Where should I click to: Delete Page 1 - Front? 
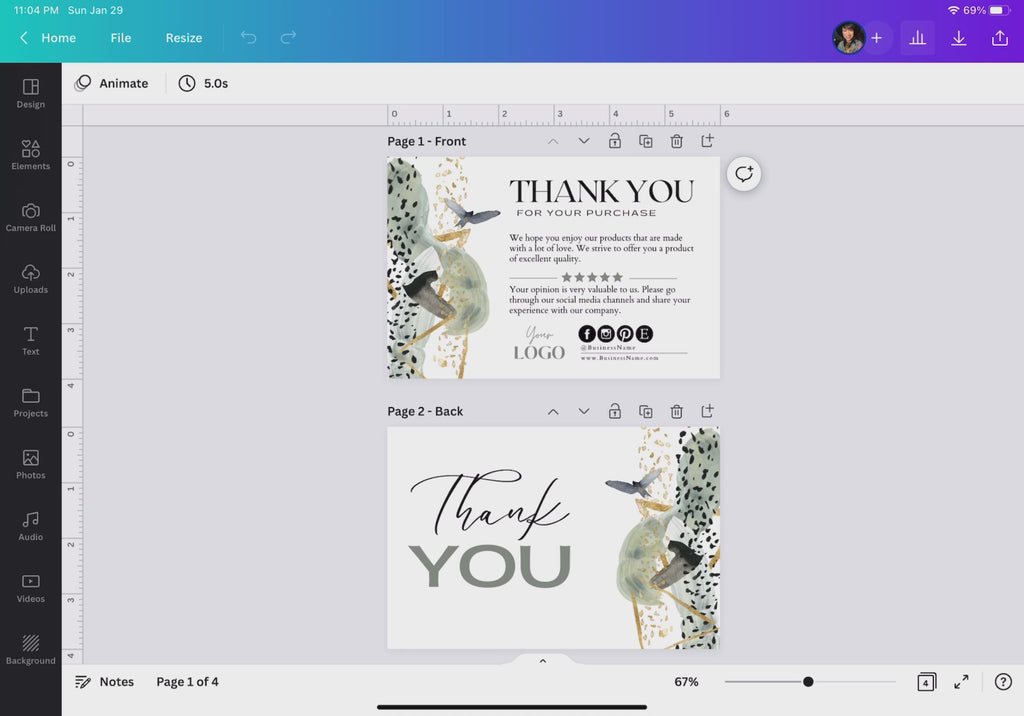677,140
